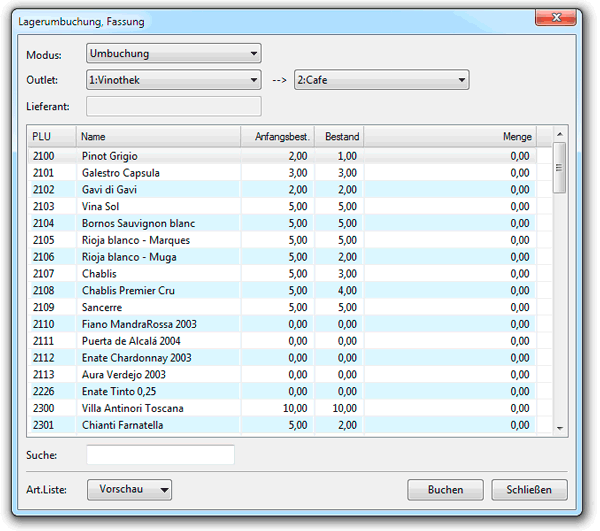
Task: Click the disabled Lieferant input field
Action: [173, 106]
